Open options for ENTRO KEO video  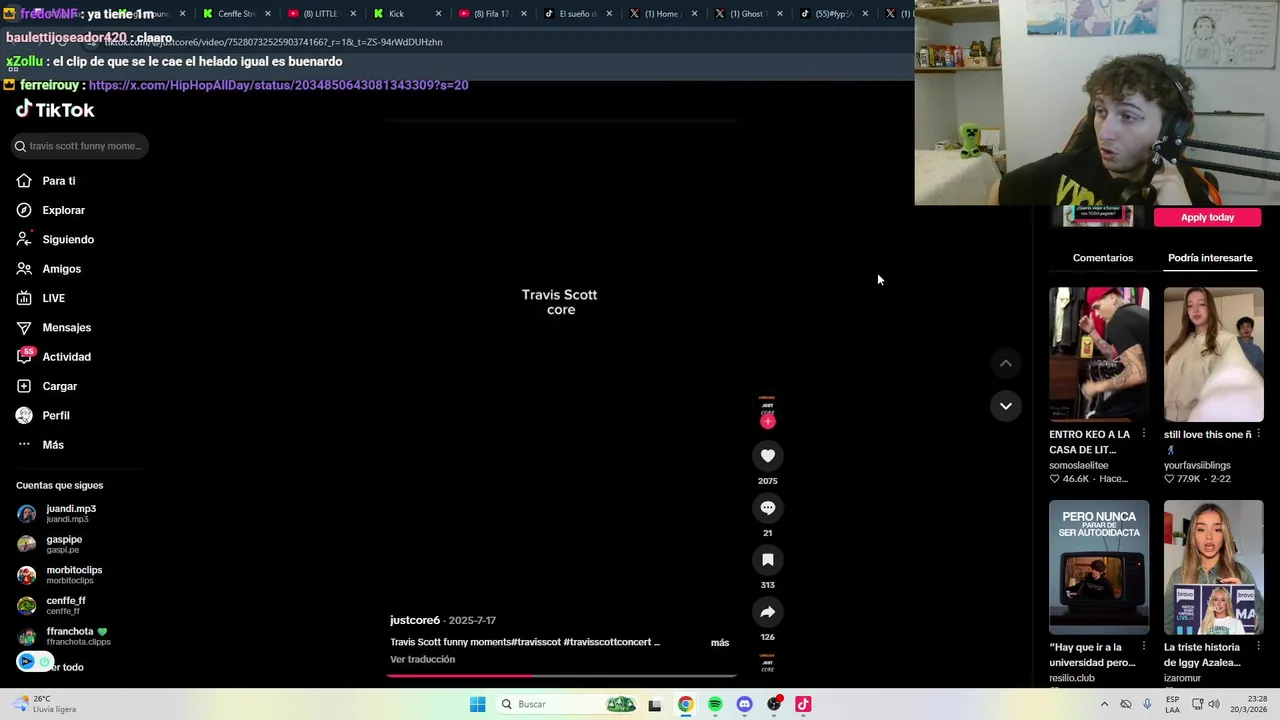[1143, 434]
